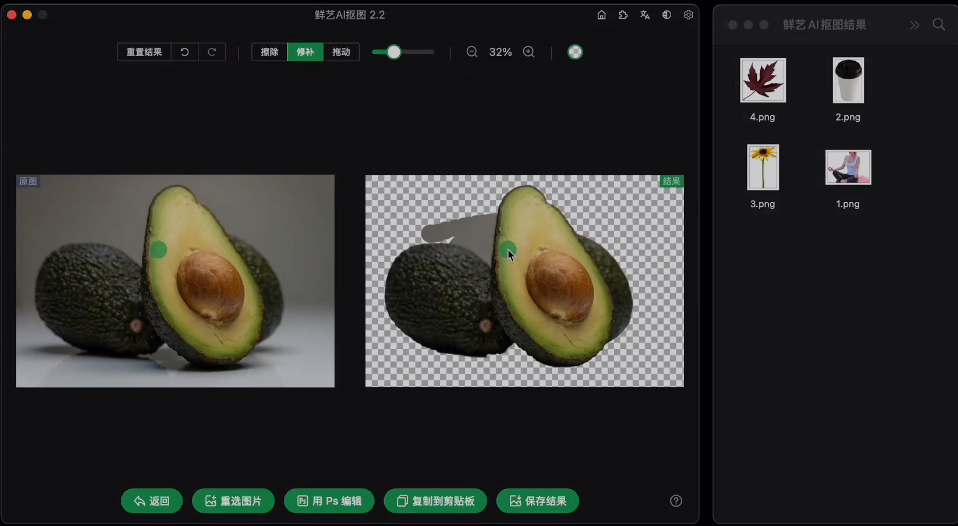Click the 32% zoom value text
The width and height of the screenshot is (958, 526).
pyautogui.click(x=500, y=52)
